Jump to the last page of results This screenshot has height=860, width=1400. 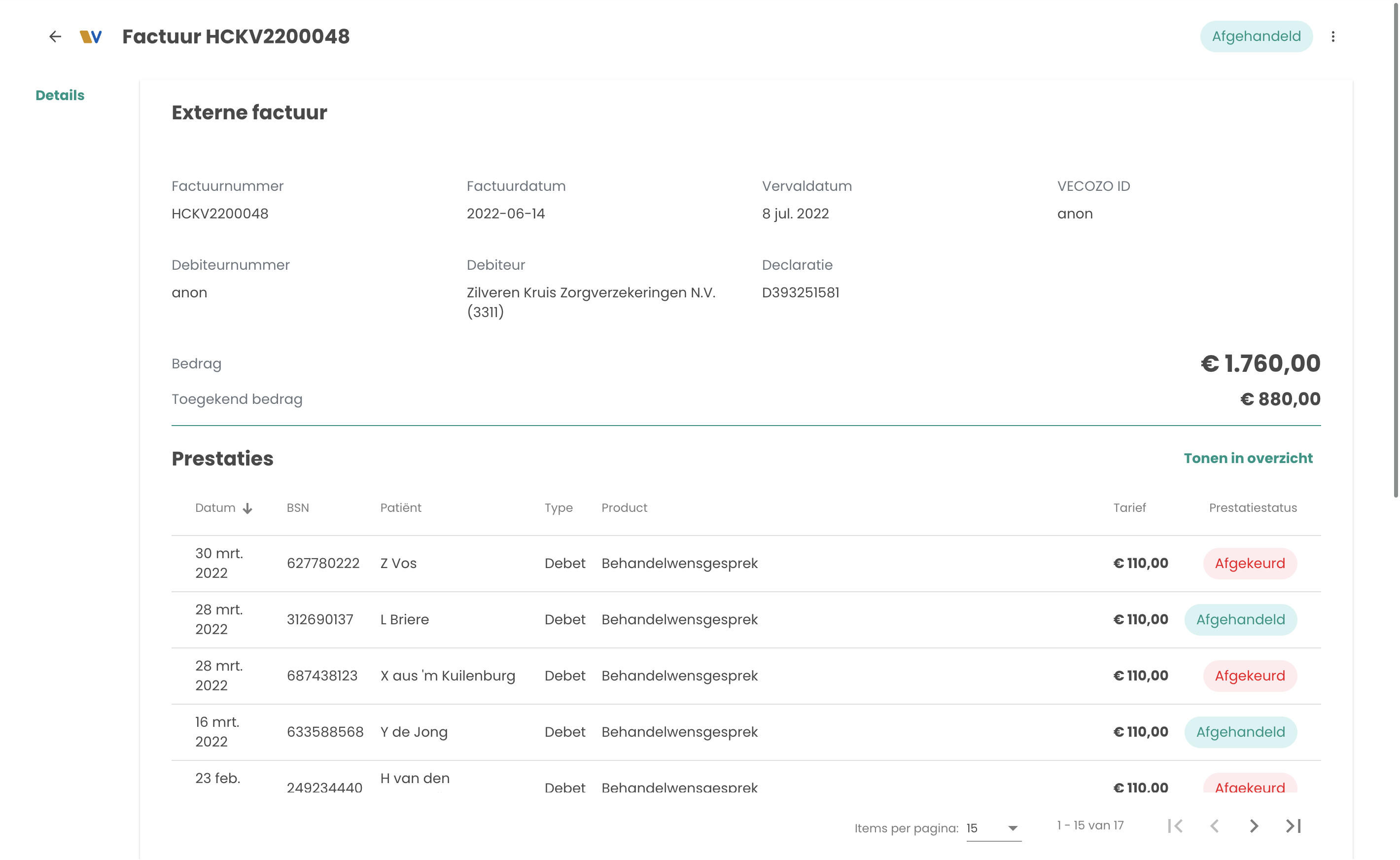click(1293, 825)
